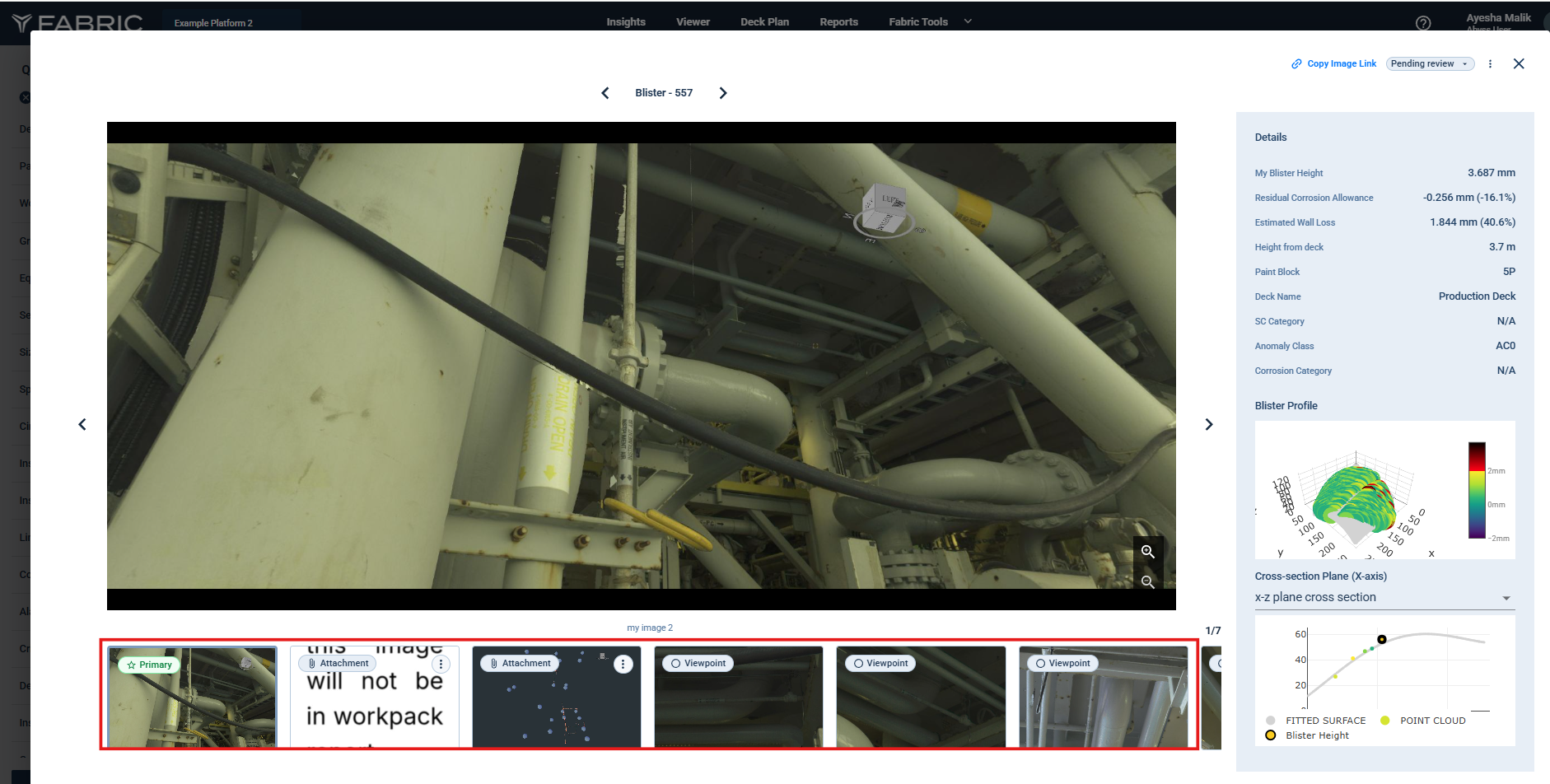Click the zoom out magnifier icon
The image size is (1550, 784).
(1147, 582)
